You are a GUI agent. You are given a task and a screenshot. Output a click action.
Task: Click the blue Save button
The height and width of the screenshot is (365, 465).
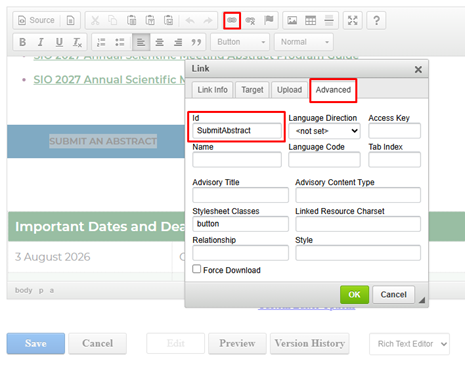tap(36, 343)
